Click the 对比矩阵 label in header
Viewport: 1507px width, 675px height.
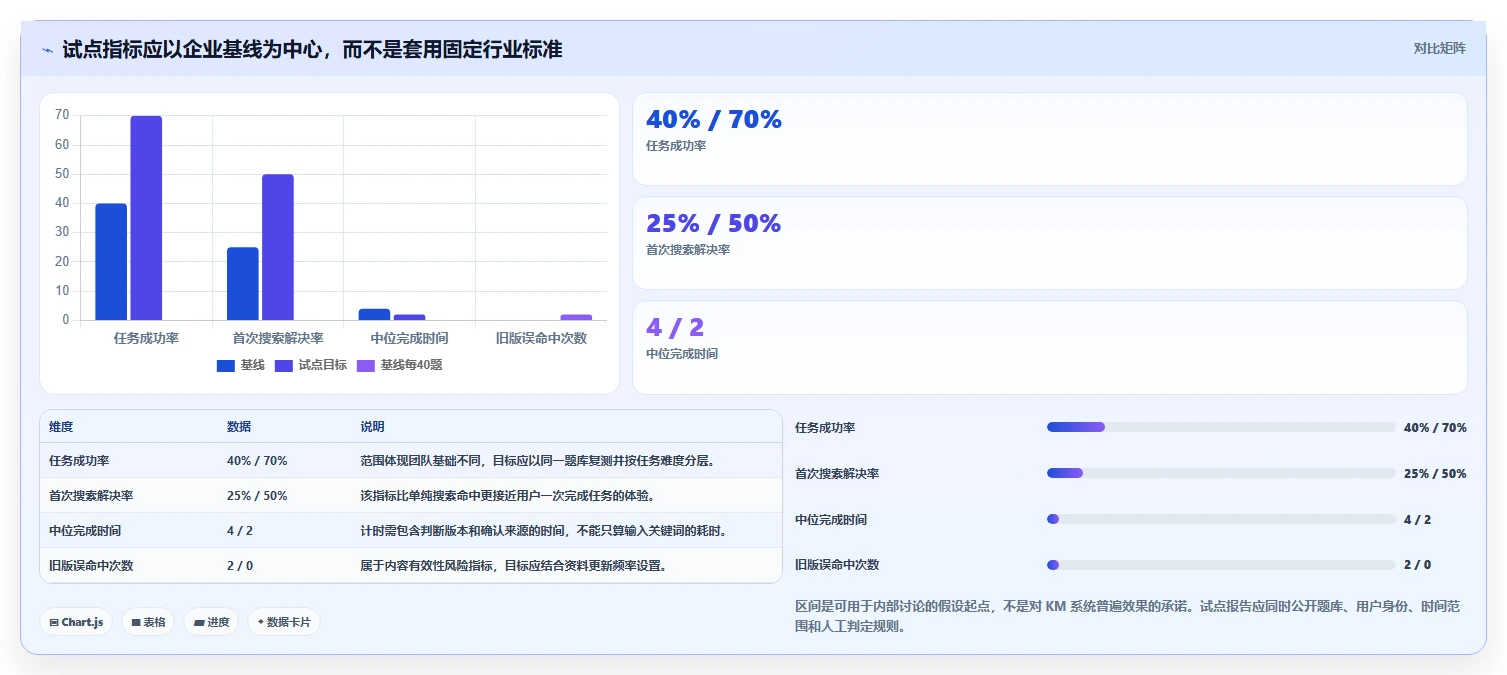pyautogui.click(x=1439, y=48)
